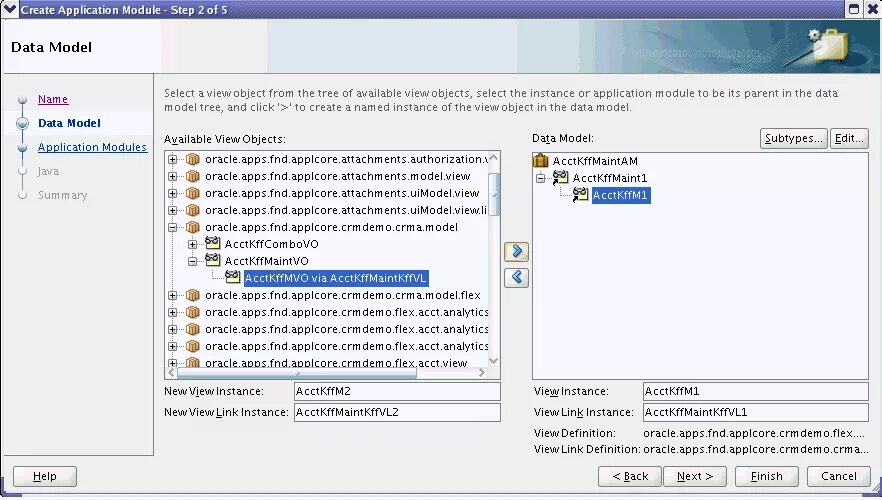Select the Data Model wizard step
882x500 pixels.
[69, 123]
